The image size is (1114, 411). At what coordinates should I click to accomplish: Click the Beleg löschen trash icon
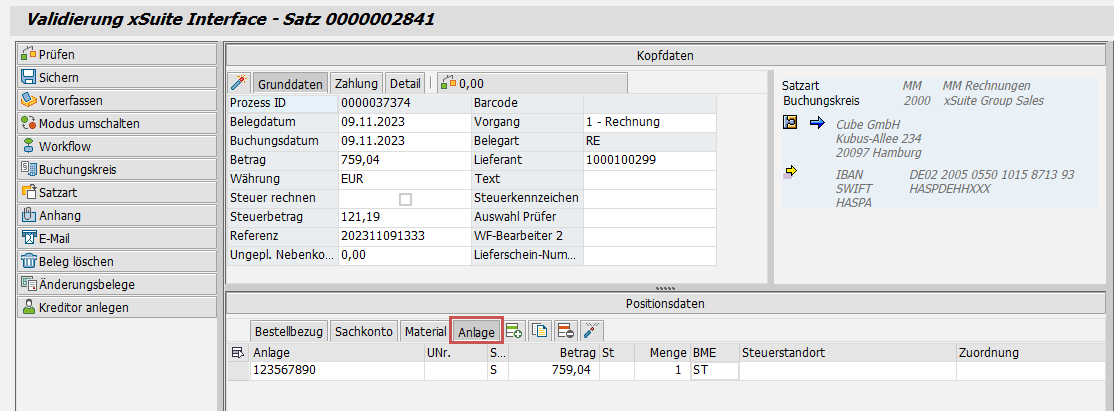[28, 261]
